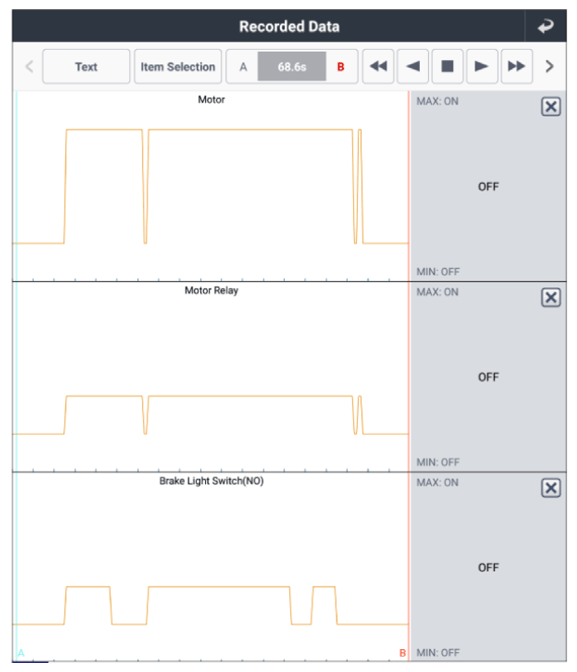Select cursor B in the toolbar
Screen dimensions: 577x672
click(x=341, y=67)
